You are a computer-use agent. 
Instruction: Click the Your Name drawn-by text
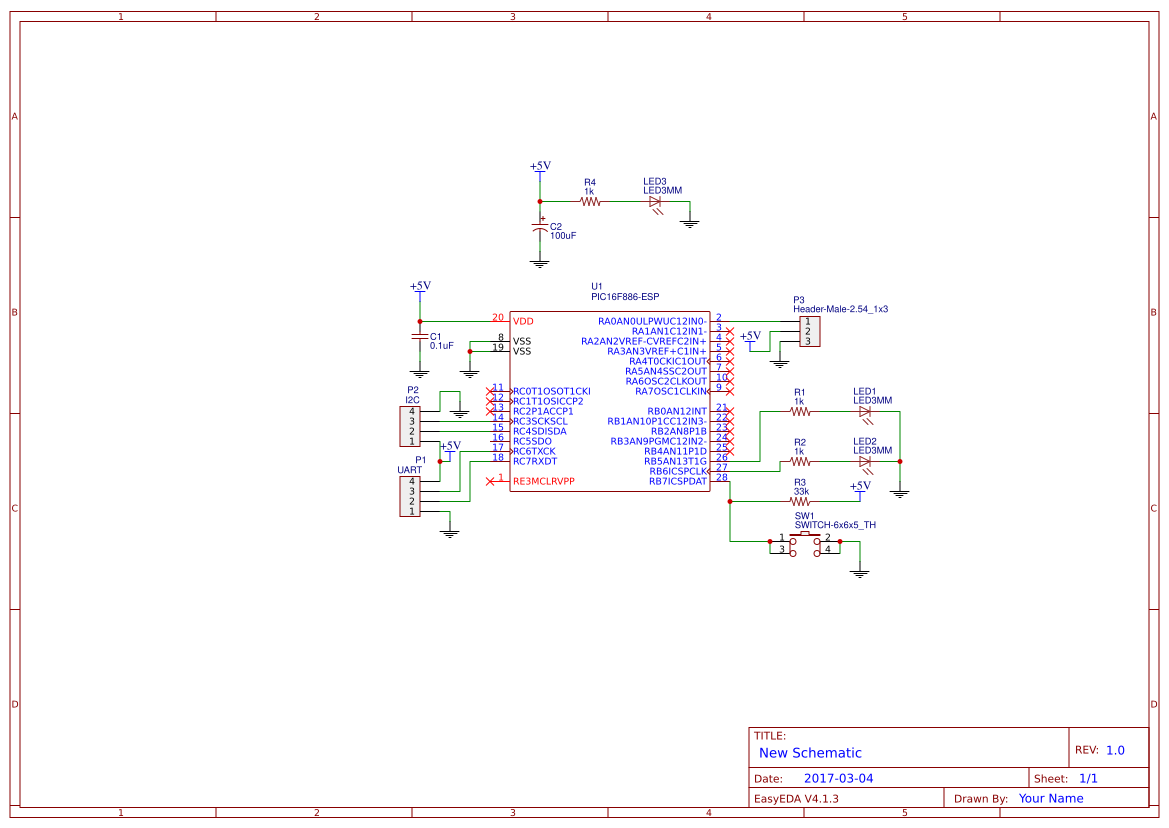[x=1050, y=797]
